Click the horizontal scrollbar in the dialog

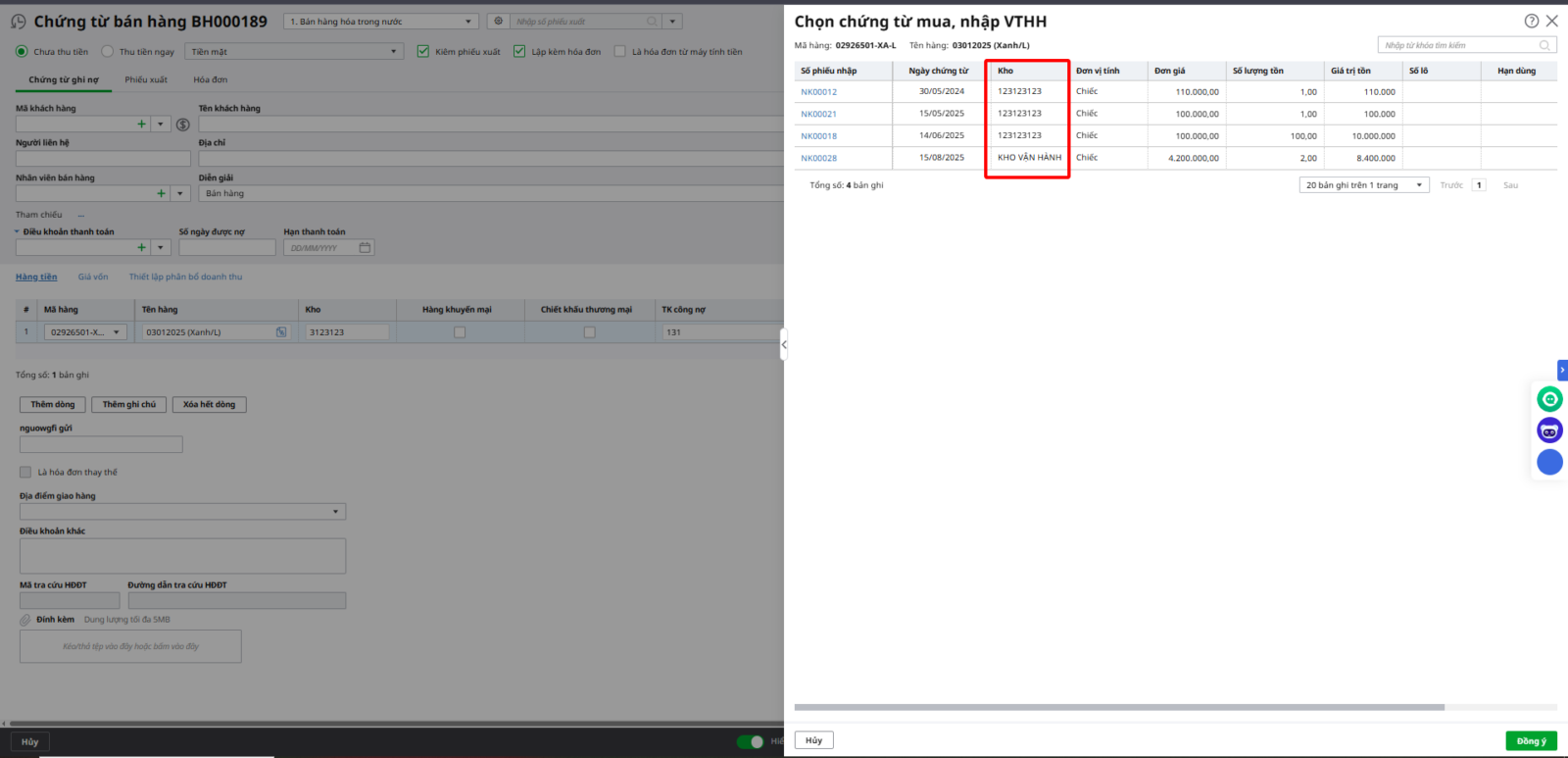1118,707
